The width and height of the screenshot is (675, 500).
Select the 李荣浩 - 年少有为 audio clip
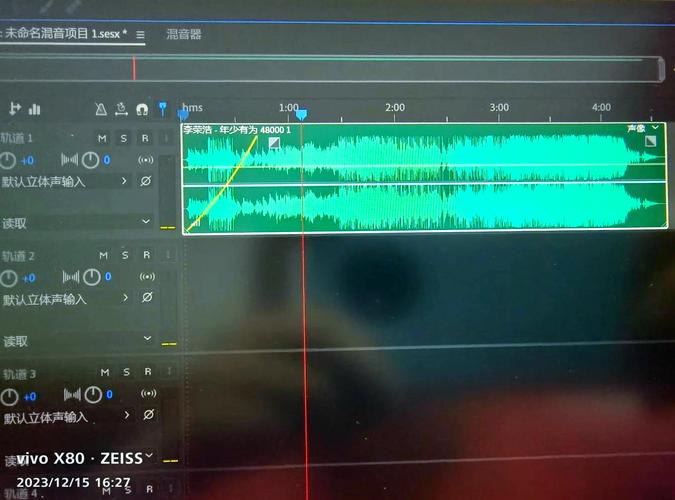(424, 179)
